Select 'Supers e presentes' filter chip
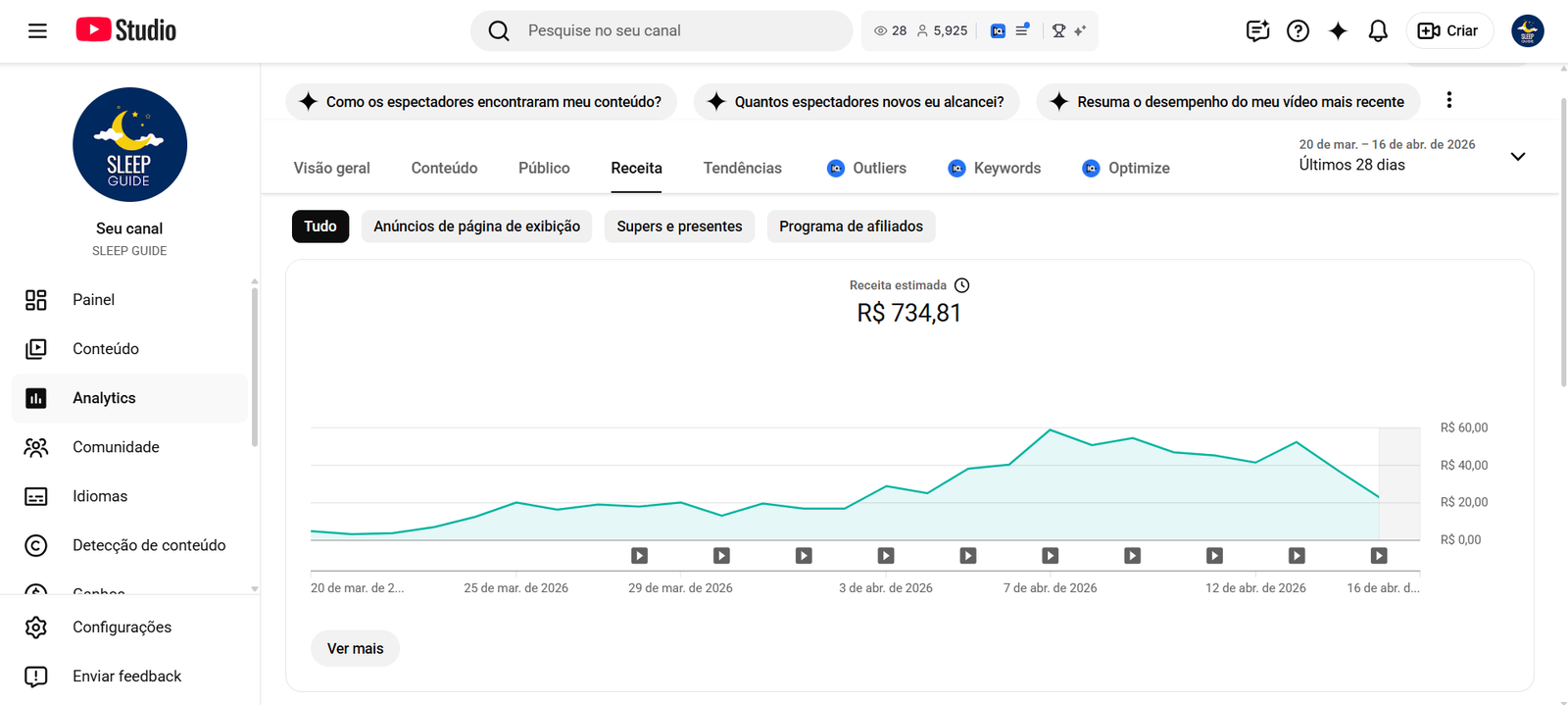 (679, 227)
